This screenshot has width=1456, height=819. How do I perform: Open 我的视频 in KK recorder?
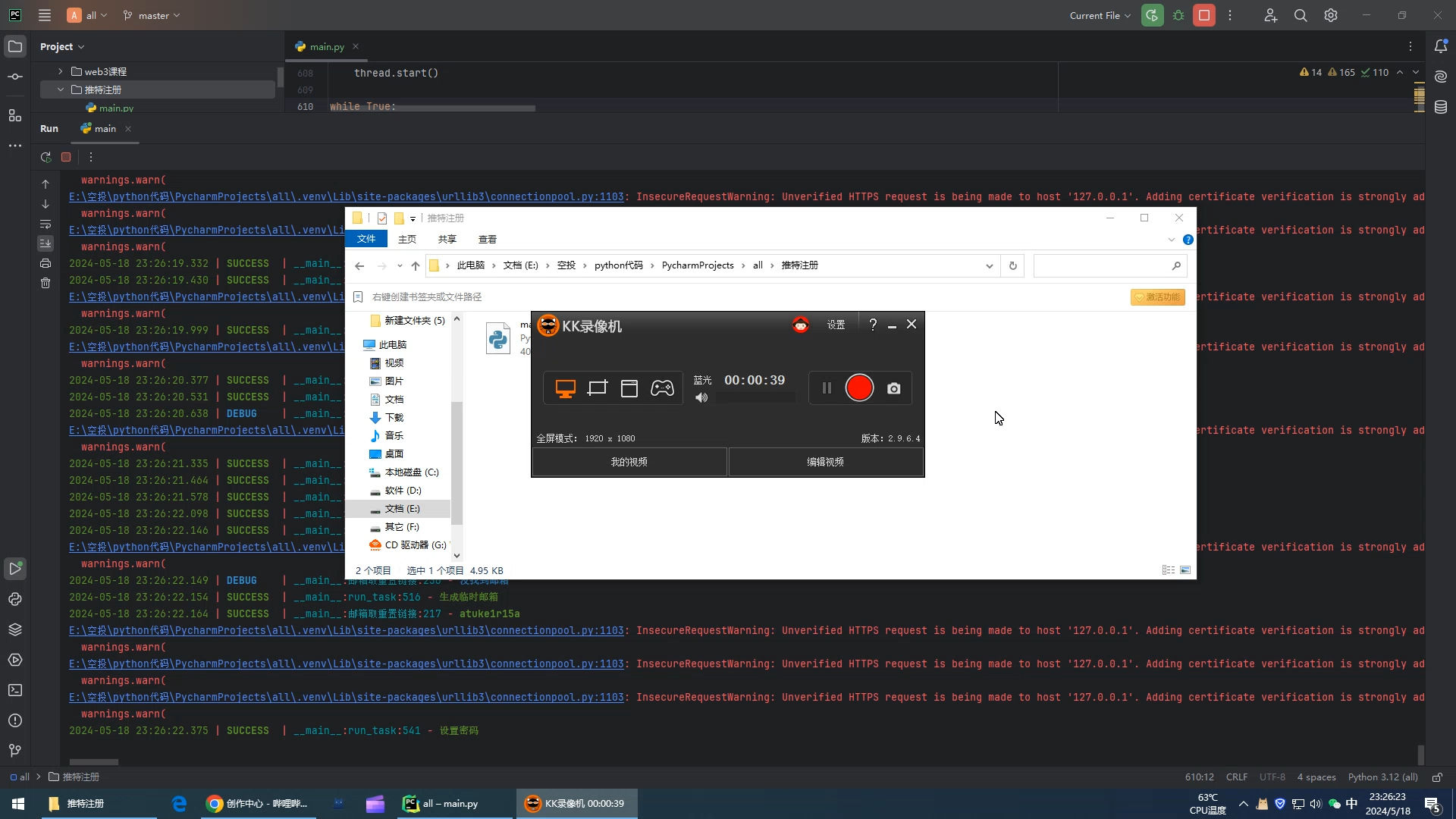tap(629, 462)
